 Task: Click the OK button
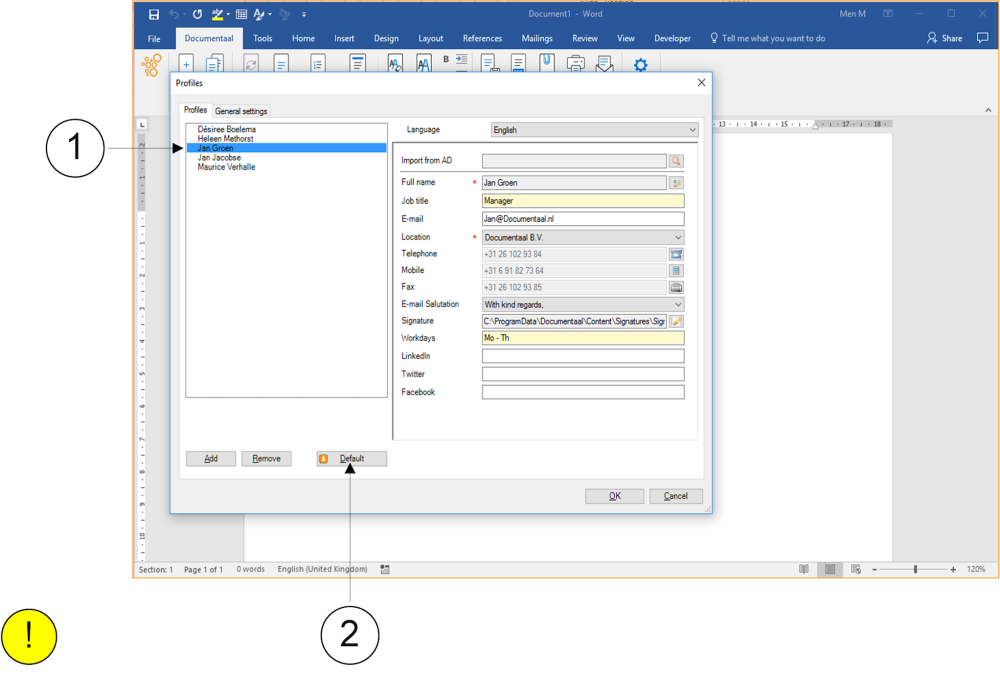click(x=614, y=496)
